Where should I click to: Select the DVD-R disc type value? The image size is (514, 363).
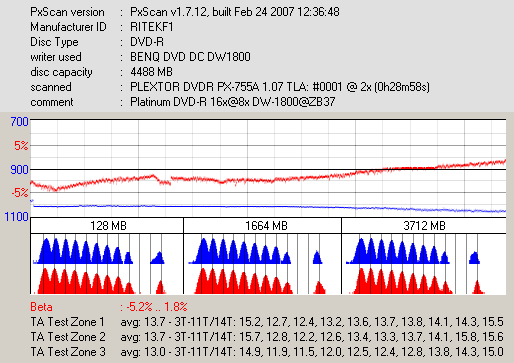click(x=147, y=42)
